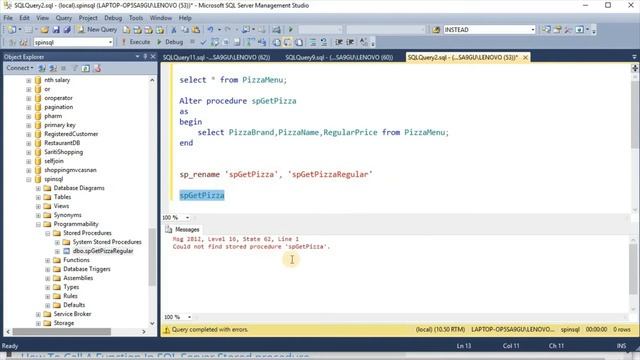This screenshot has height=360, width=640.
Task: Open Messages pane zoom 100 % dropdown
Action: [189, 317]
